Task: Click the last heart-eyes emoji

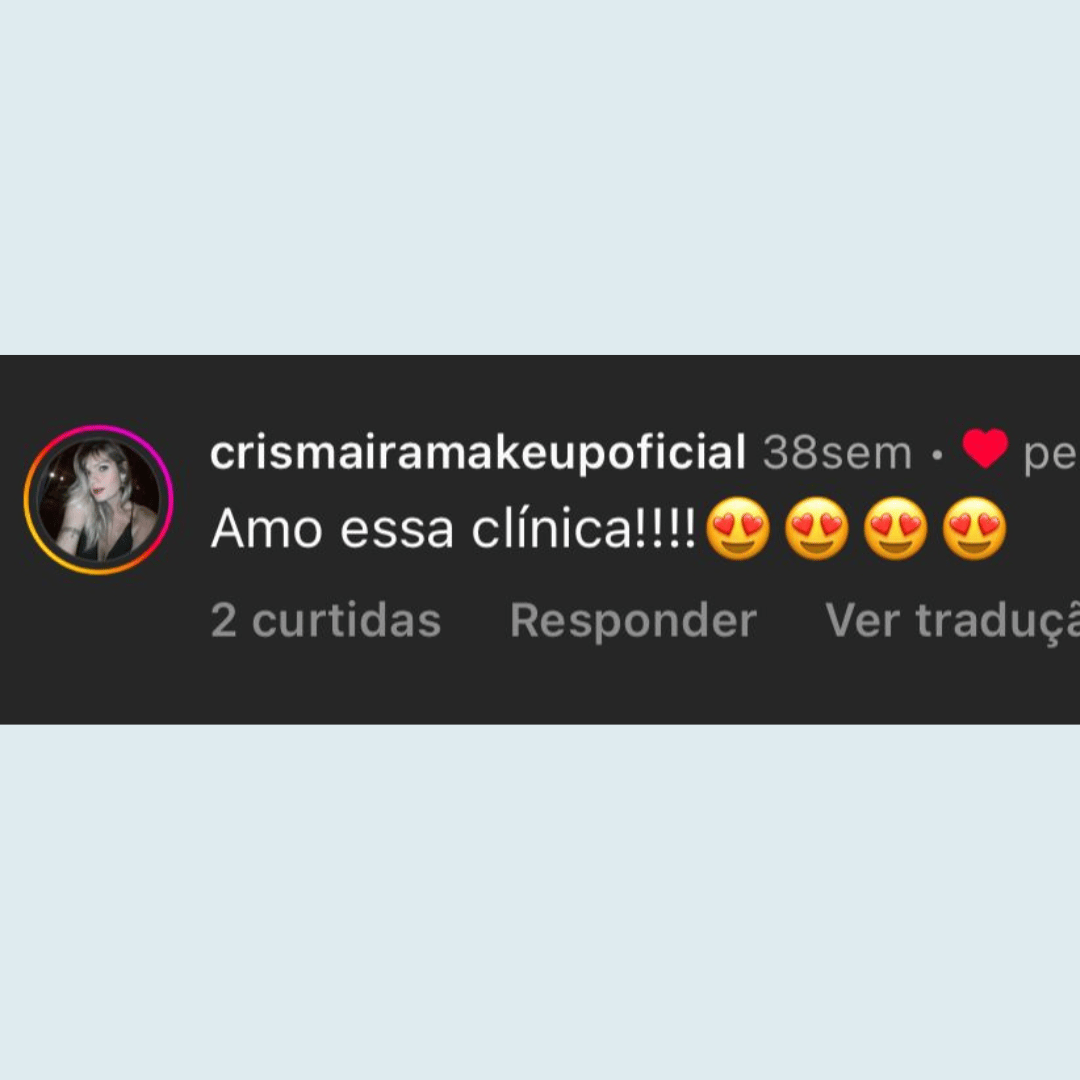Action: pos(975,528)
